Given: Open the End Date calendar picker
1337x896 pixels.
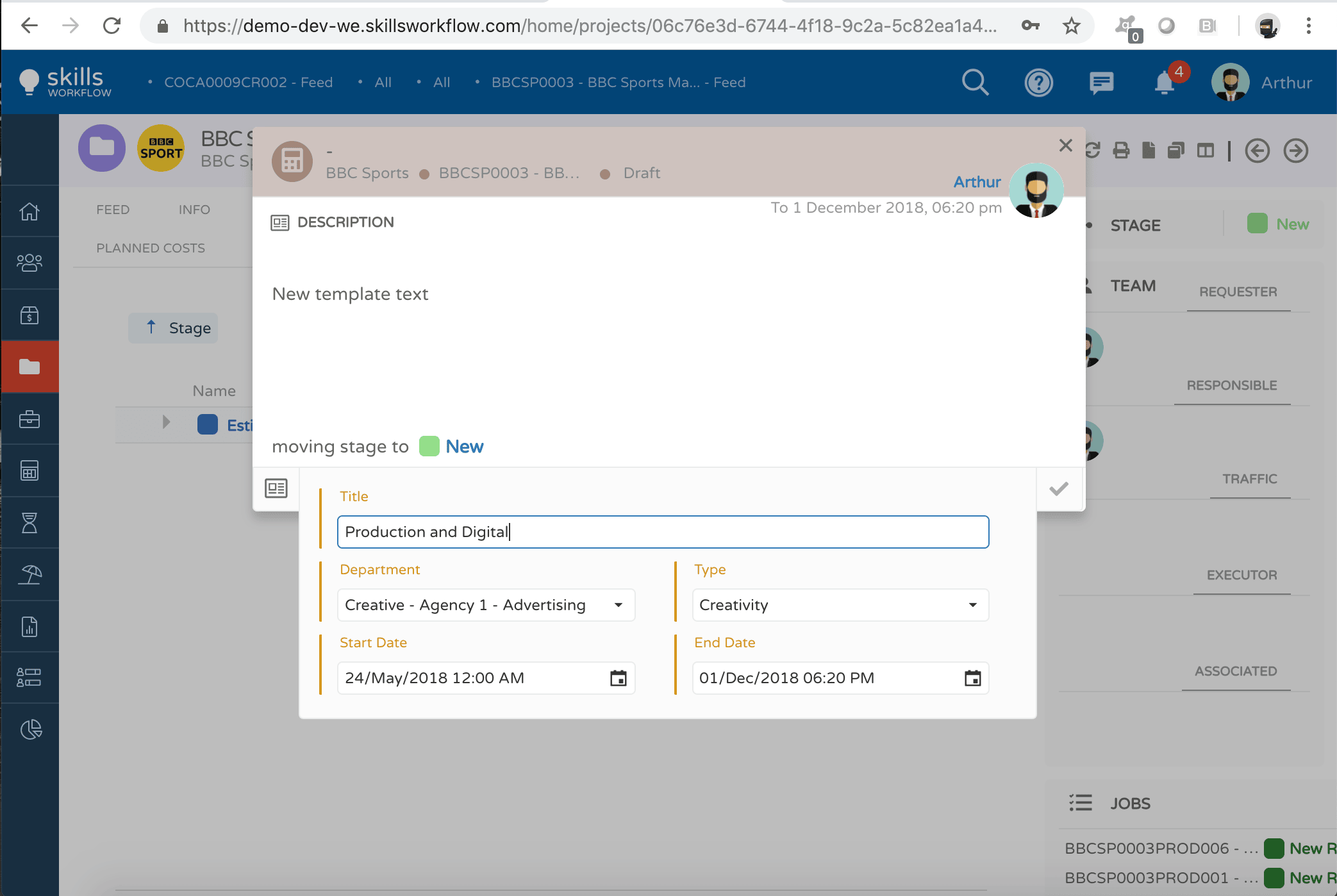Looking at the screenshot, I should [x=972, y=678].
